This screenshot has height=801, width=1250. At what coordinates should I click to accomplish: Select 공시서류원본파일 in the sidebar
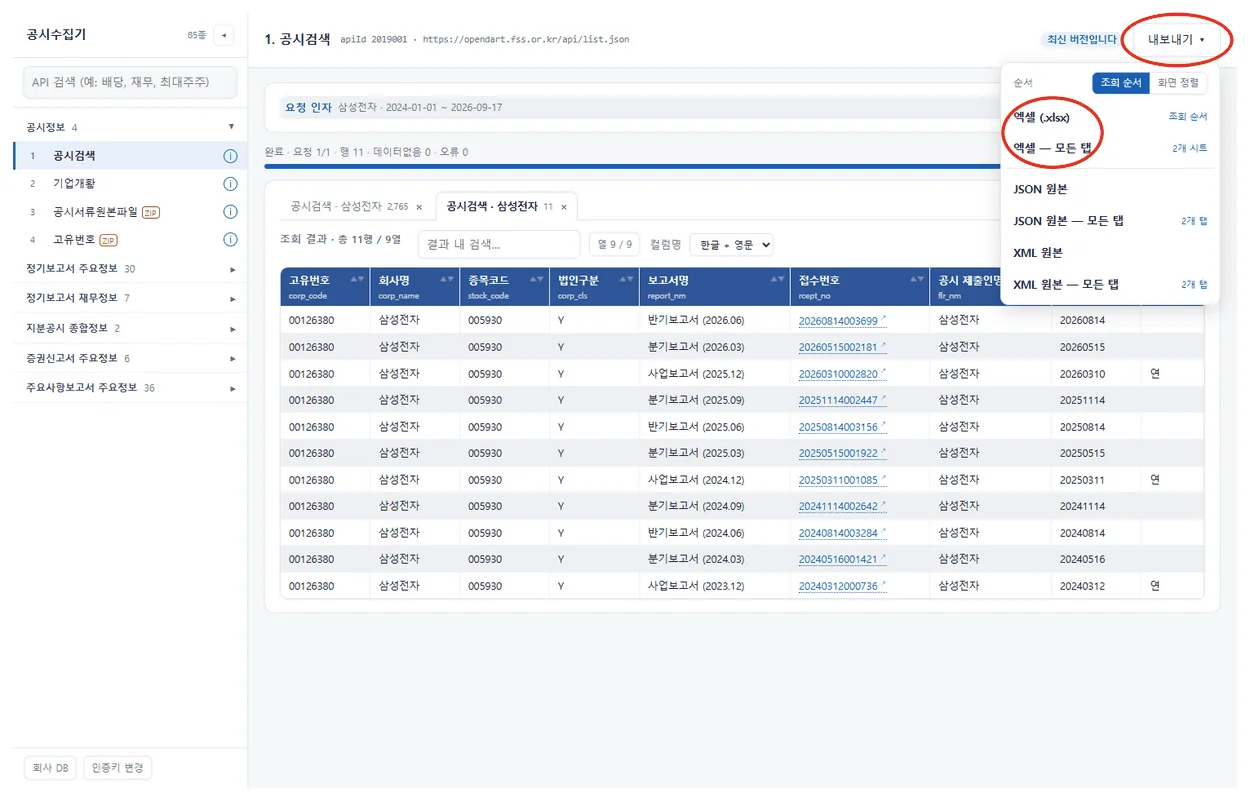95,212
